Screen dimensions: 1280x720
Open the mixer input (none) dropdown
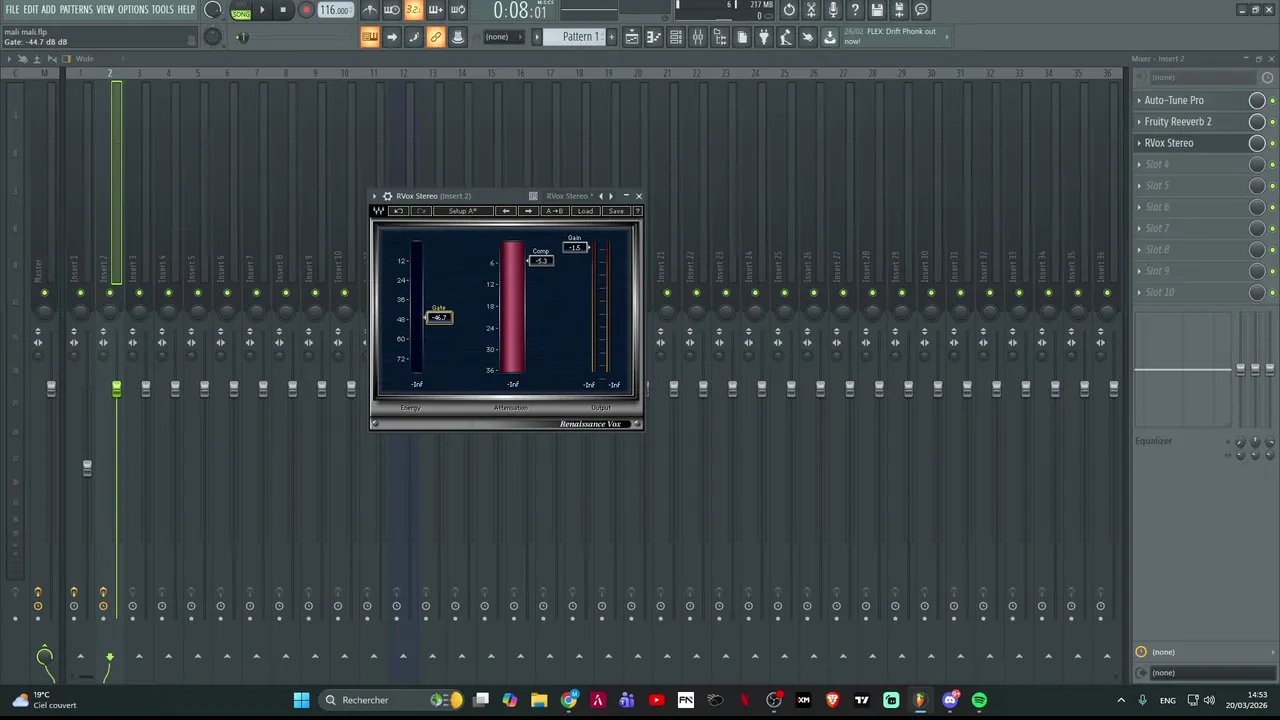(x=1203, y=78)
